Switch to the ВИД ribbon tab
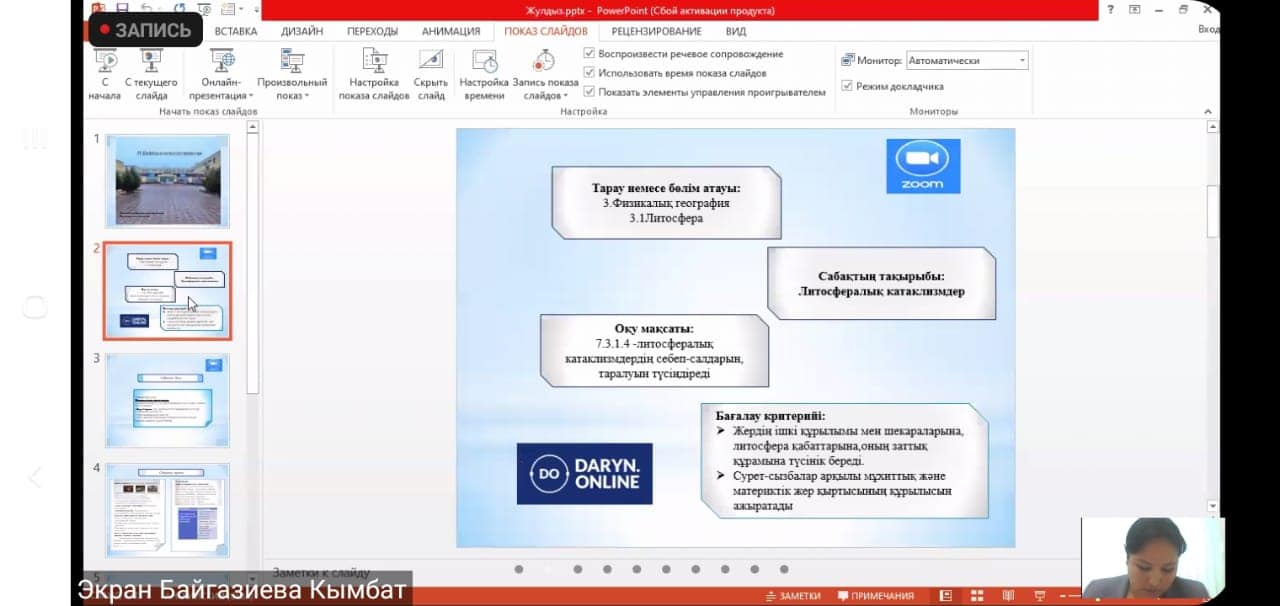Viewport: 1280px width, 606px height. pos(736,31)
